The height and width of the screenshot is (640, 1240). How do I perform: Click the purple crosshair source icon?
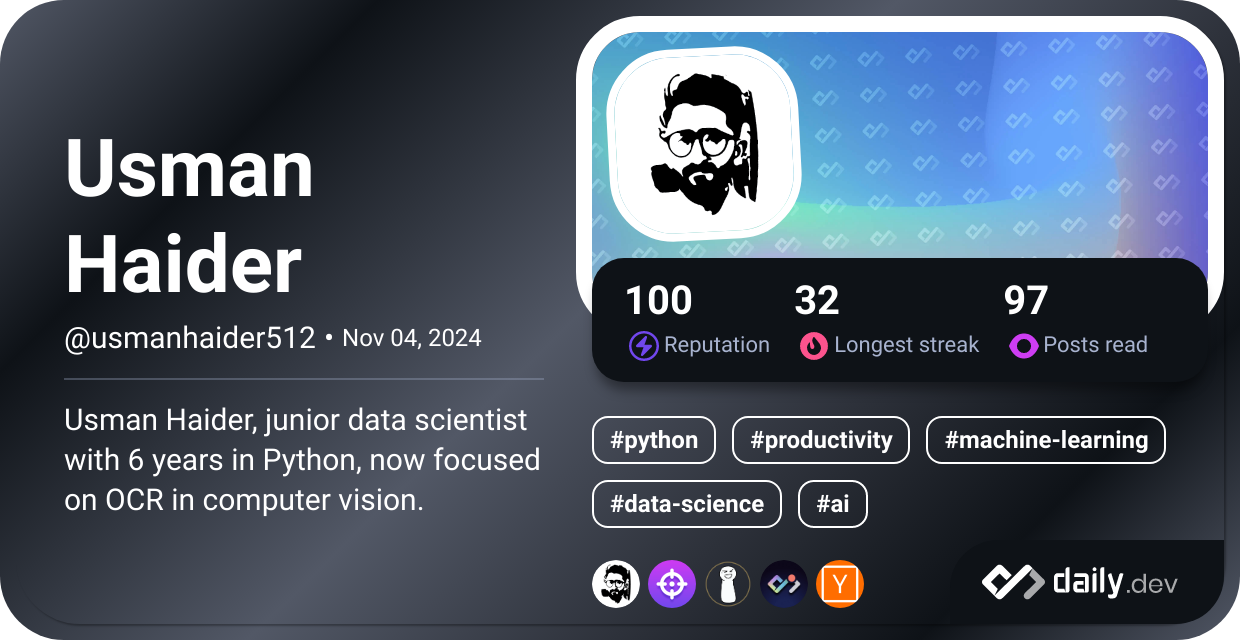(671, 584)
